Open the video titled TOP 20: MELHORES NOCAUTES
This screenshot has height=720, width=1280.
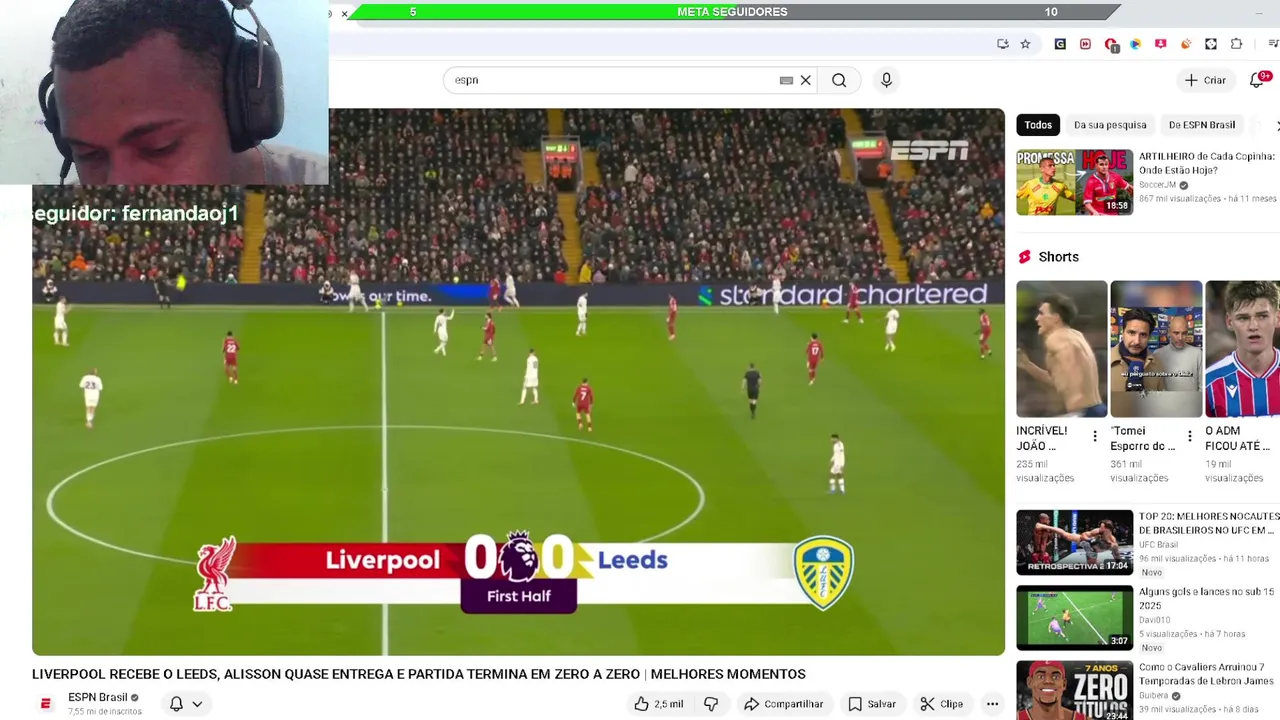[x=1209, y=523]
